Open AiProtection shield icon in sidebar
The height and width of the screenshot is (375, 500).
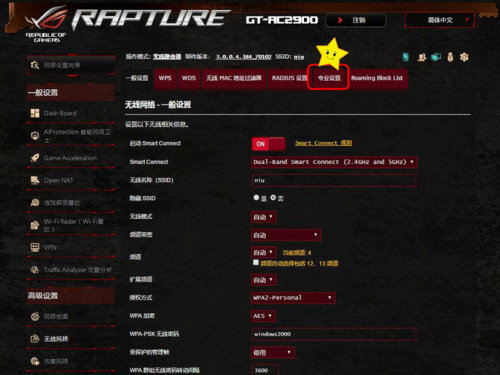coord(35,136)
